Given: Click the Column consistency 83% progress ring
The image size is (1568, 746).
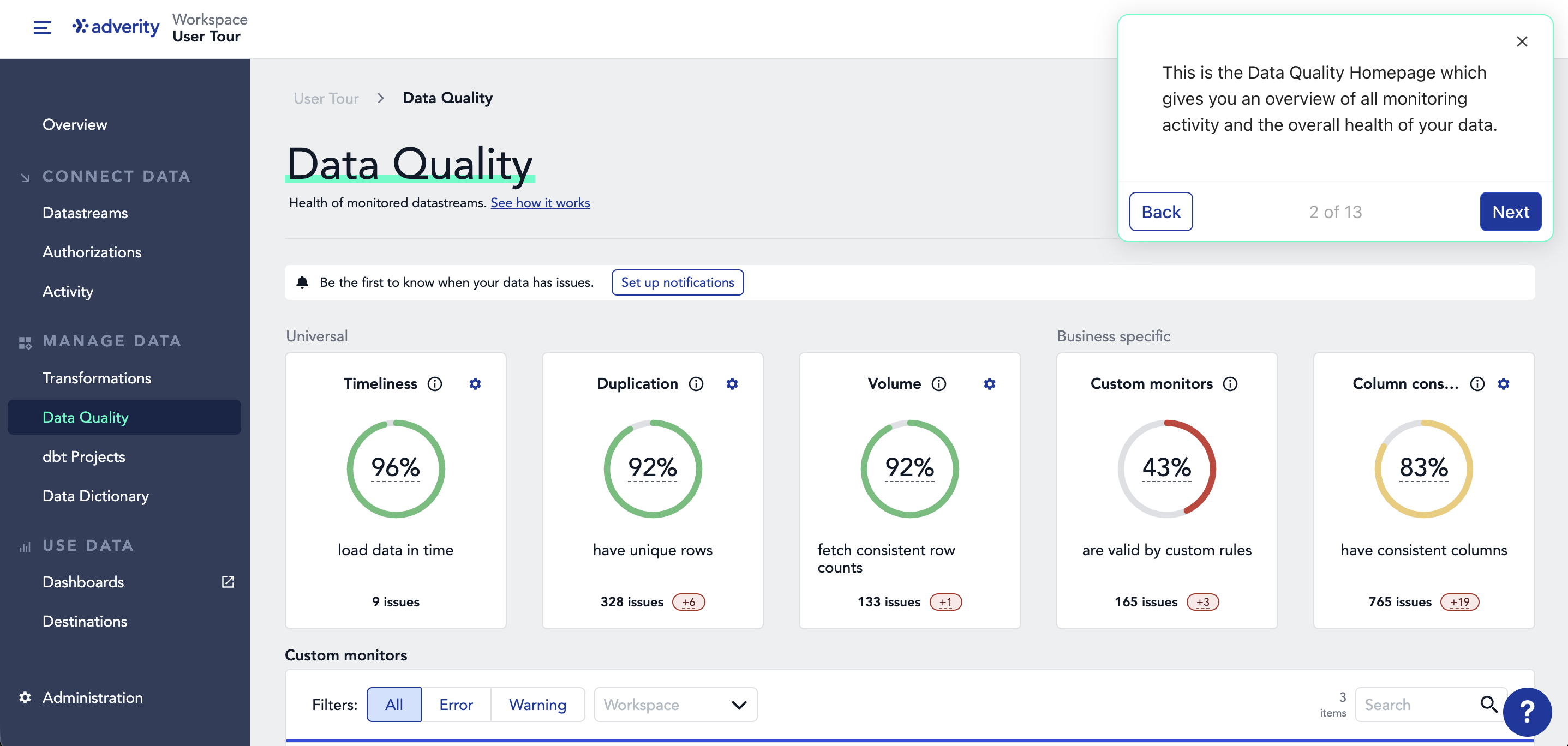Looking at the screenshot, I should [x=1424, y=468].
